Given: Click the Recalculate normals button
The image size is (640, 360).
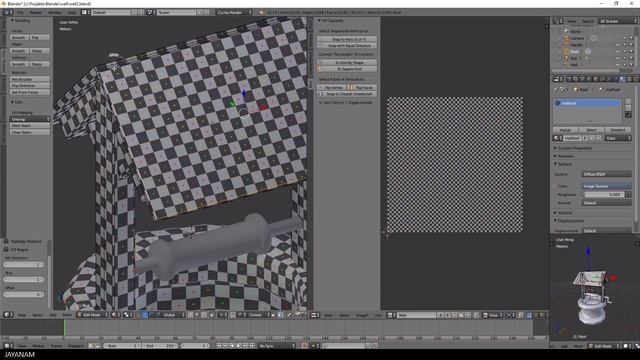Looking at the screenshot, I should point(30,79).
